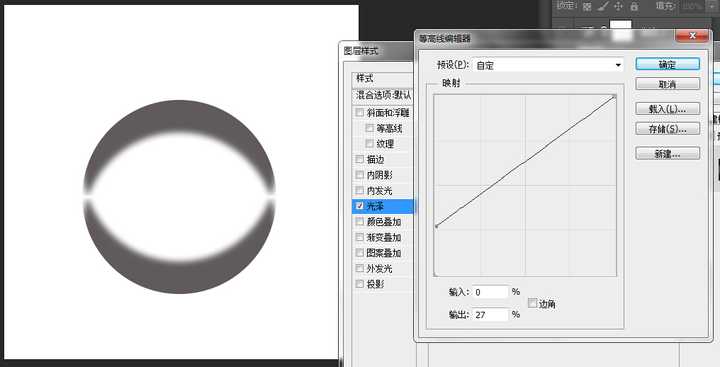Image resolution: width=720 pixels, height=367 pixels.
Task: Enable the 内阴影 checkbox
Action: 359,175
